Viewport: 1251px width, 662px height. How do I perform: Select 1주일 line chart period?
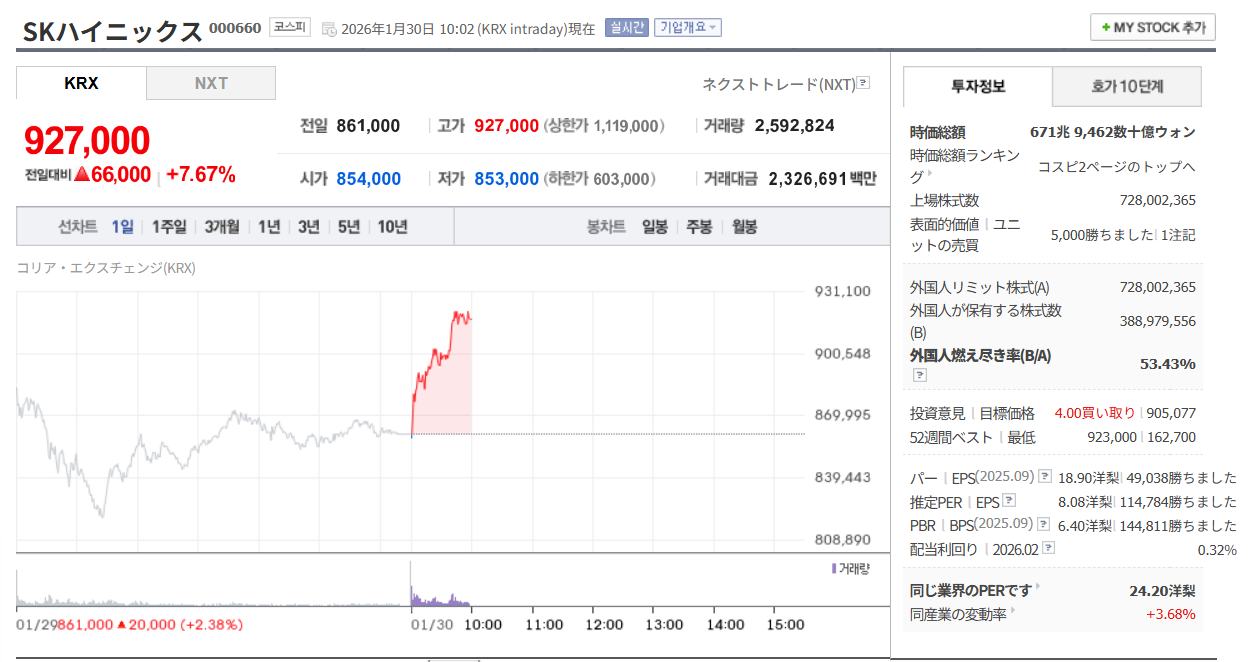click(169, 227)
